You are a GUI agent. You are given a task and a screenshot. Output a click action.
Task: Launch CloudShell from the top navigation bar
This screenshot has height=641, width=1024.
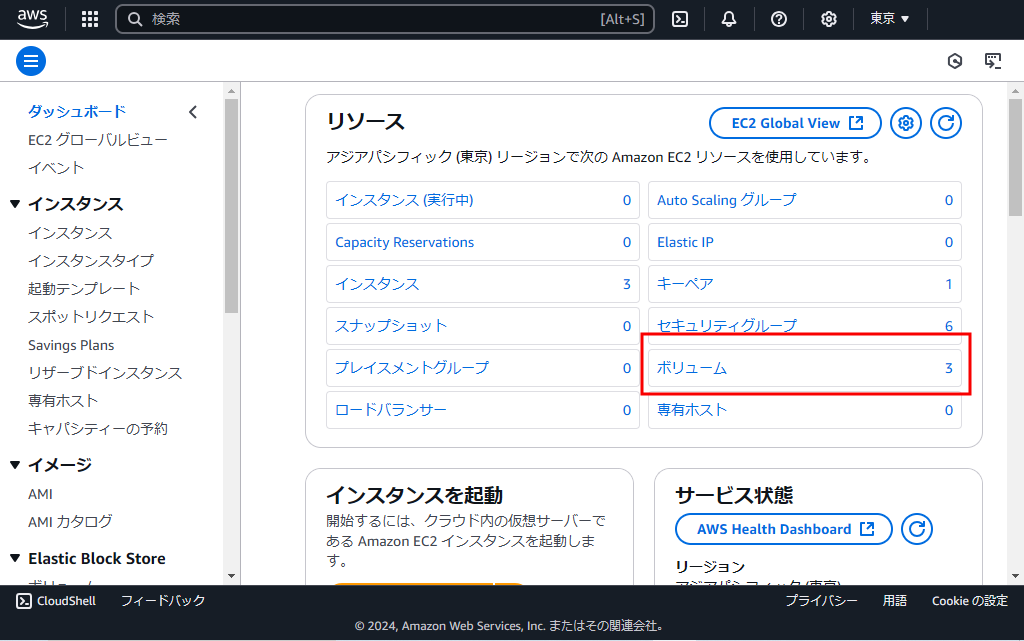[680, 19]
